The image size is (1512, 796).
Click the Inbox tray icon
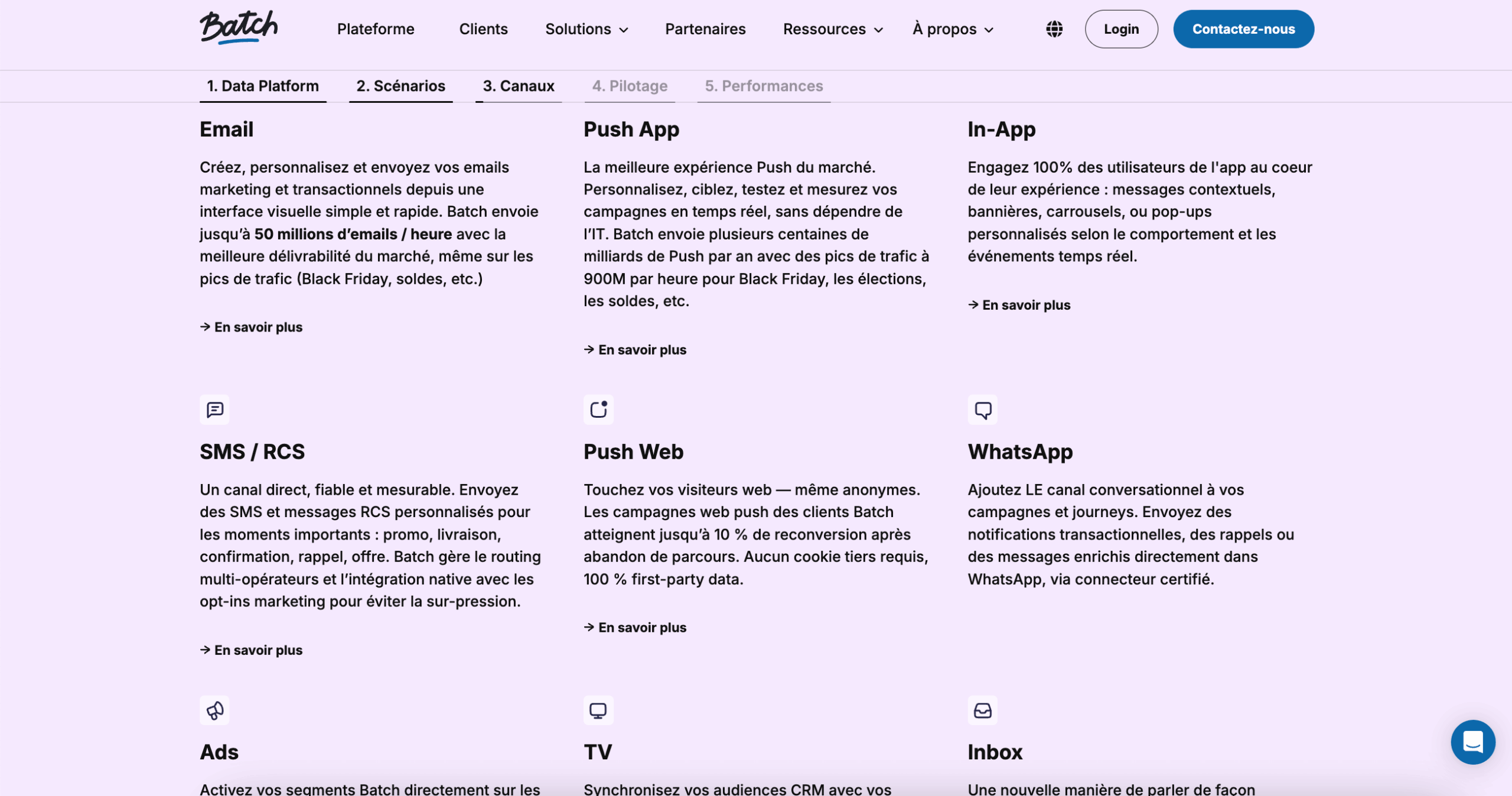(982, 710)
